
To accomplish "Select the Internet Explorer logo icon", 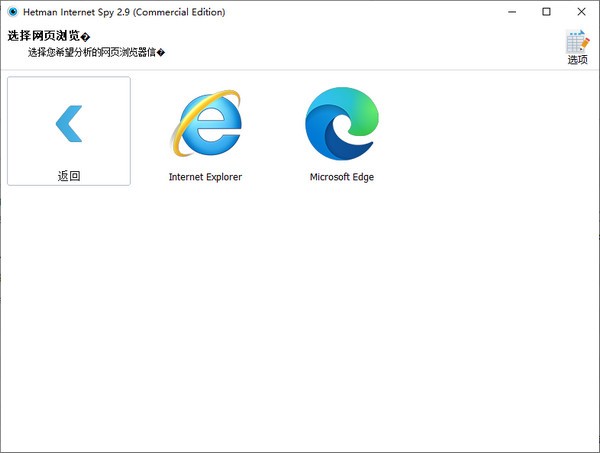I will [x=205, y=123].
